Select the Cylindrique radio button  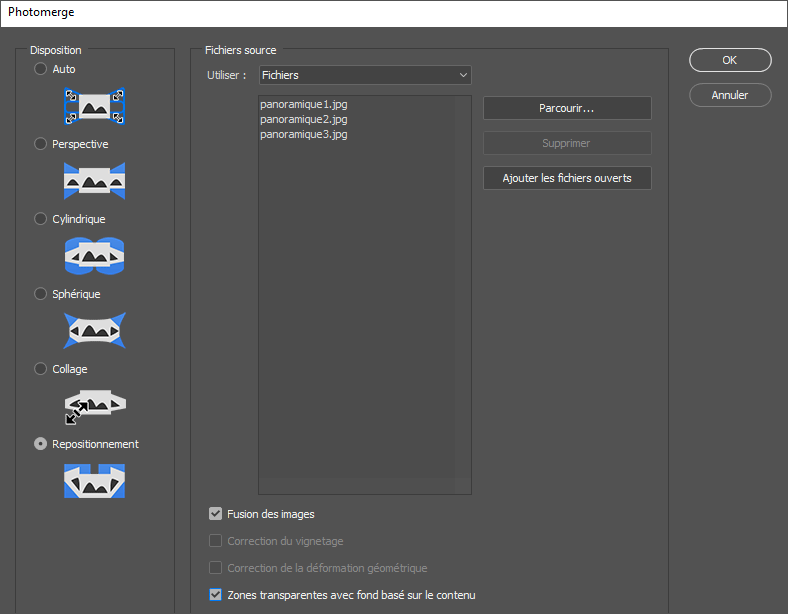(x=41, y=219)
